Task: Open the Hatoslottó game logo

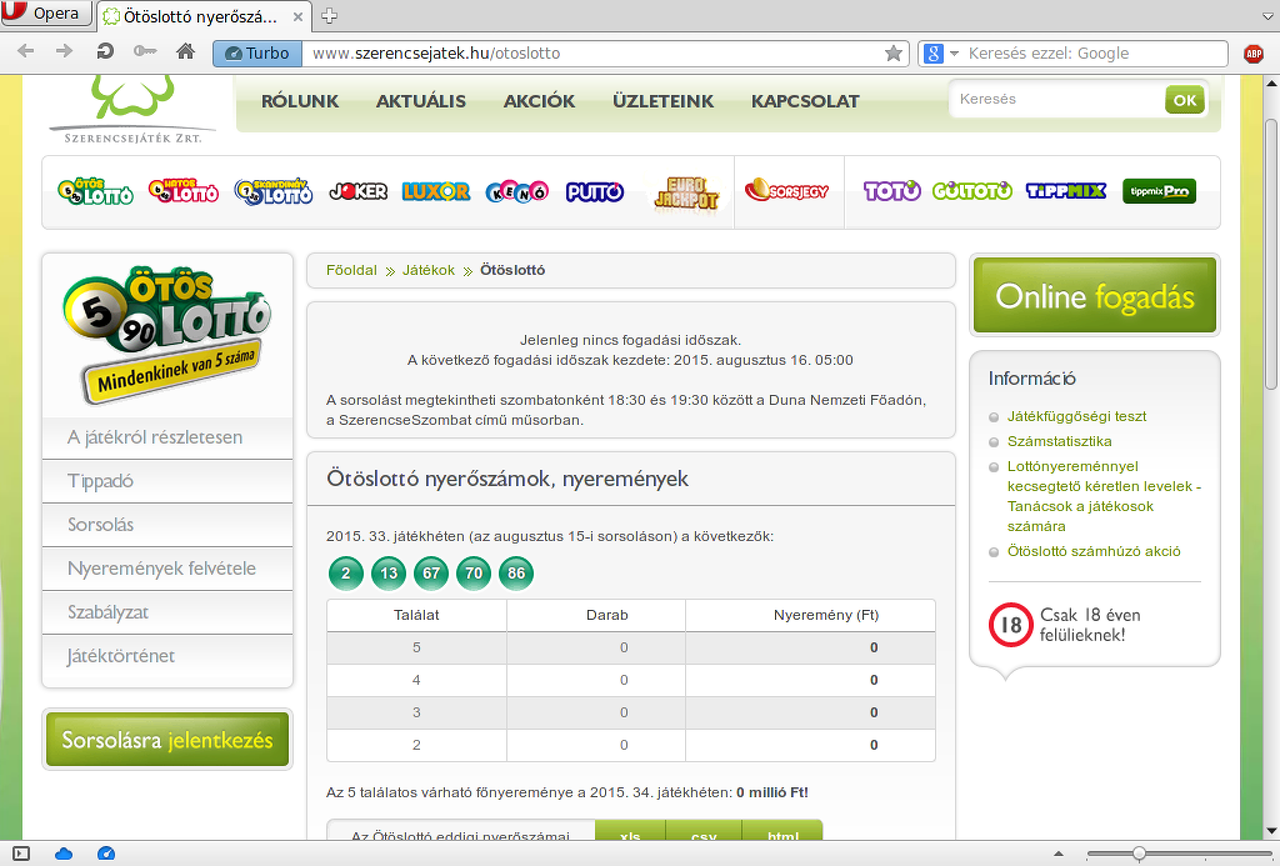Action: (183, 190)
